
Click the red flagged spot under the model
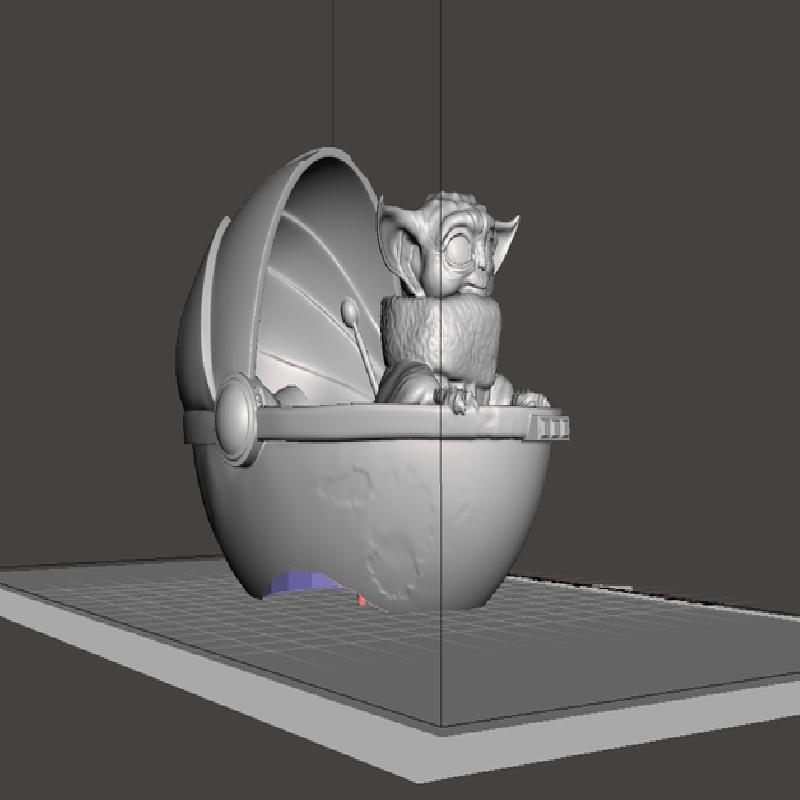click(362, 599)
